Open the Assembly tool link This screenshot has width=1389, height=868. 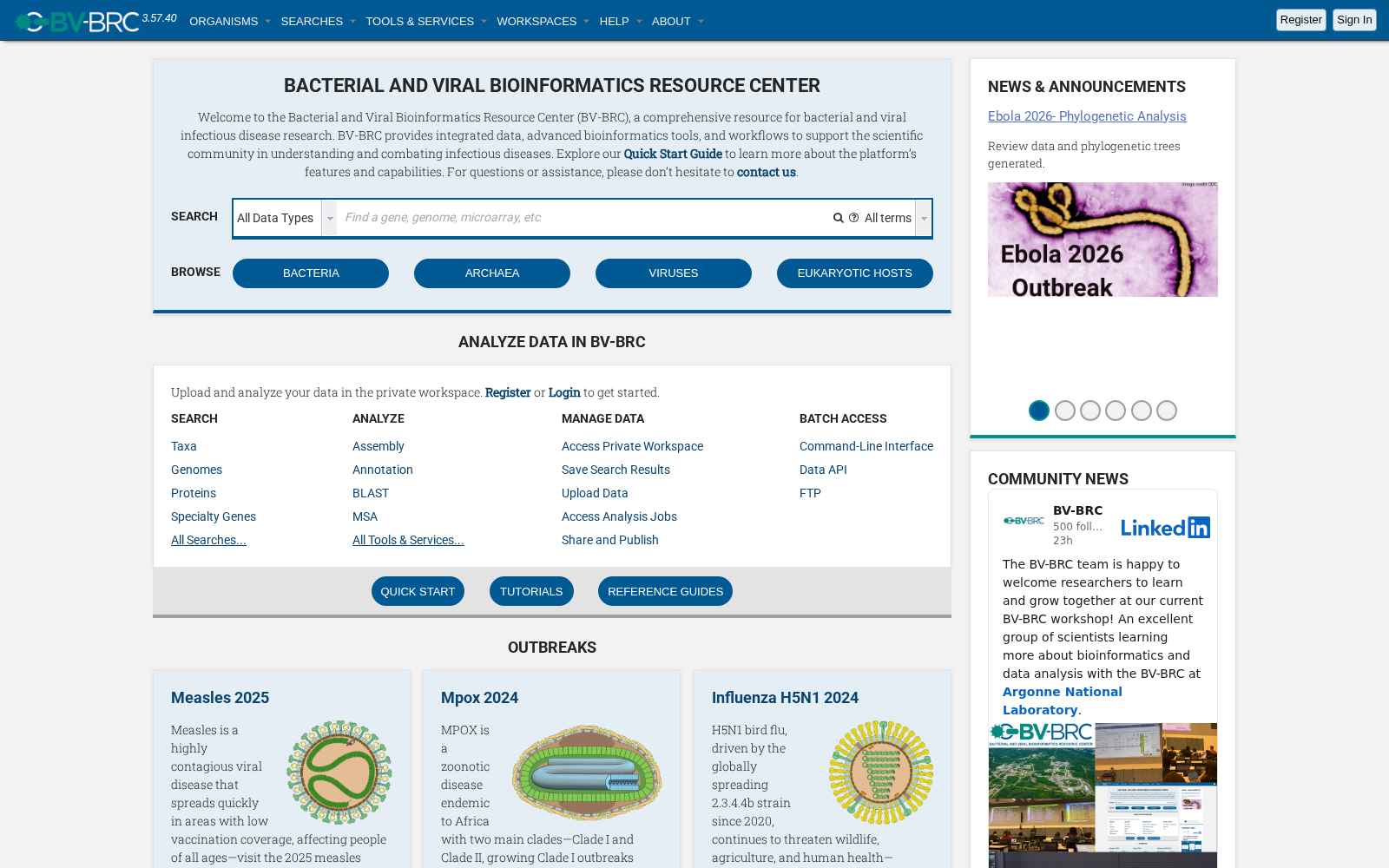pyautogui.click(x=379, y=446)
